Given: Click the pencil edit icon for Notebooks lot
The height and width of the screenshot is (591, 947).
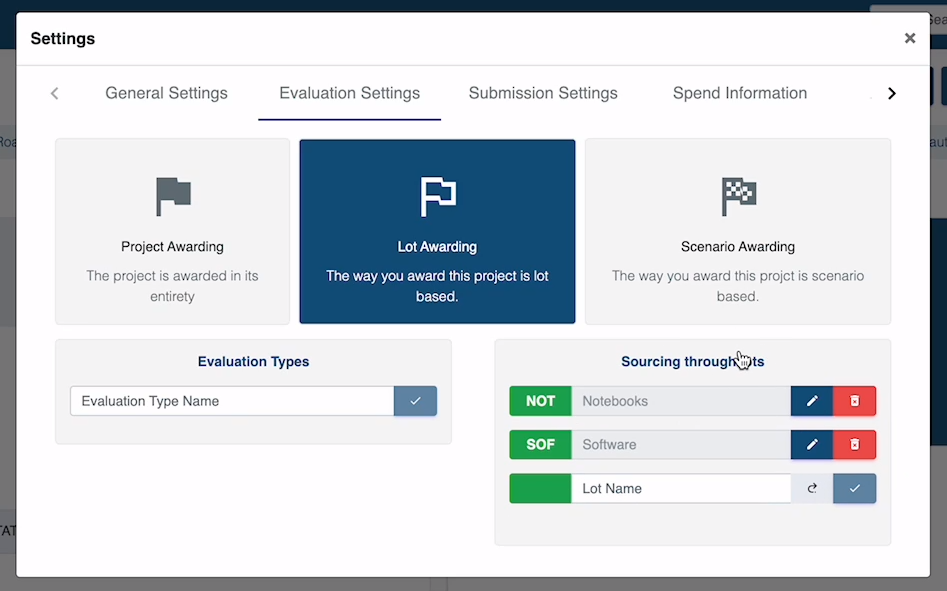Looking at the screenshot, I should 811,401.
